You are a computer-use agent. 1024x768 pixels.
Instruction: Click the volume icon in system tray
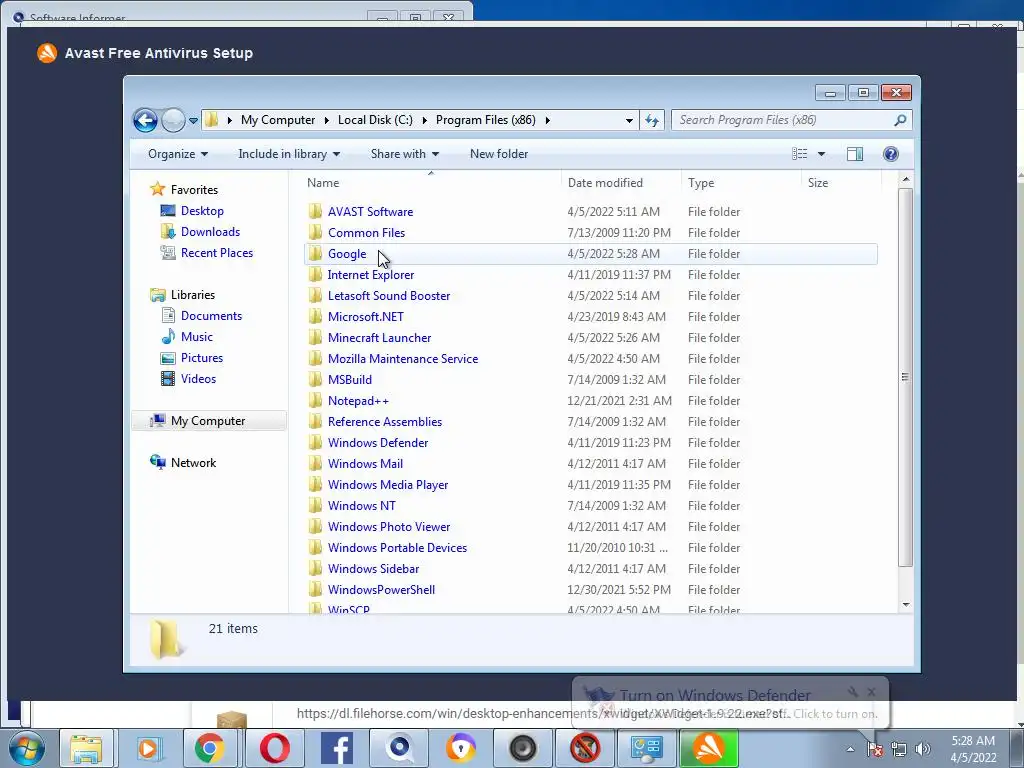pyautogui.click(x=923, y=749)
